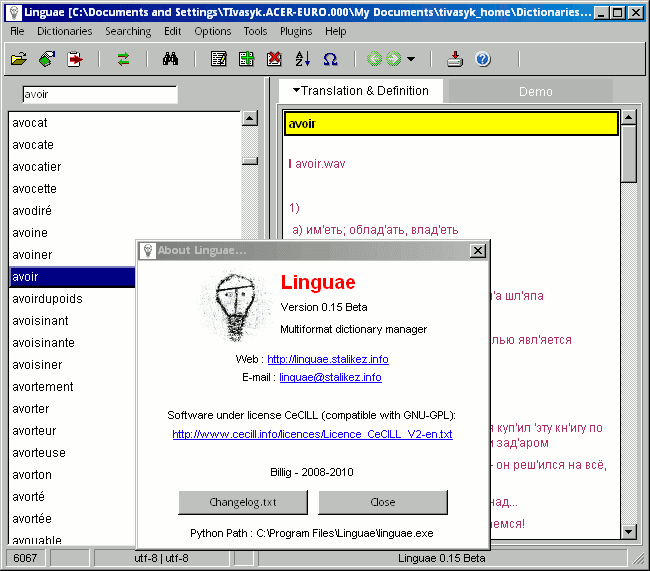Click the definition pane scrollbar thumb

(629, 154)
